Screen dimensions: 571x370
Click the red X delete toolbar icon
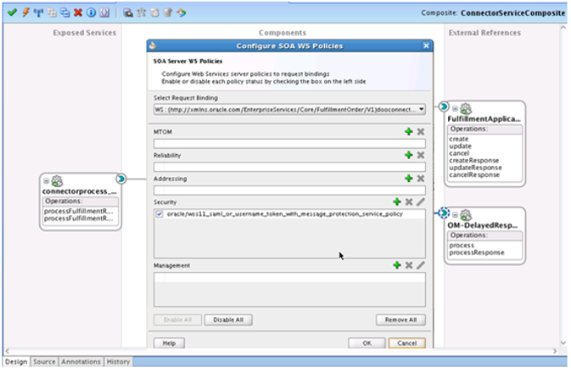coord(78,13)
